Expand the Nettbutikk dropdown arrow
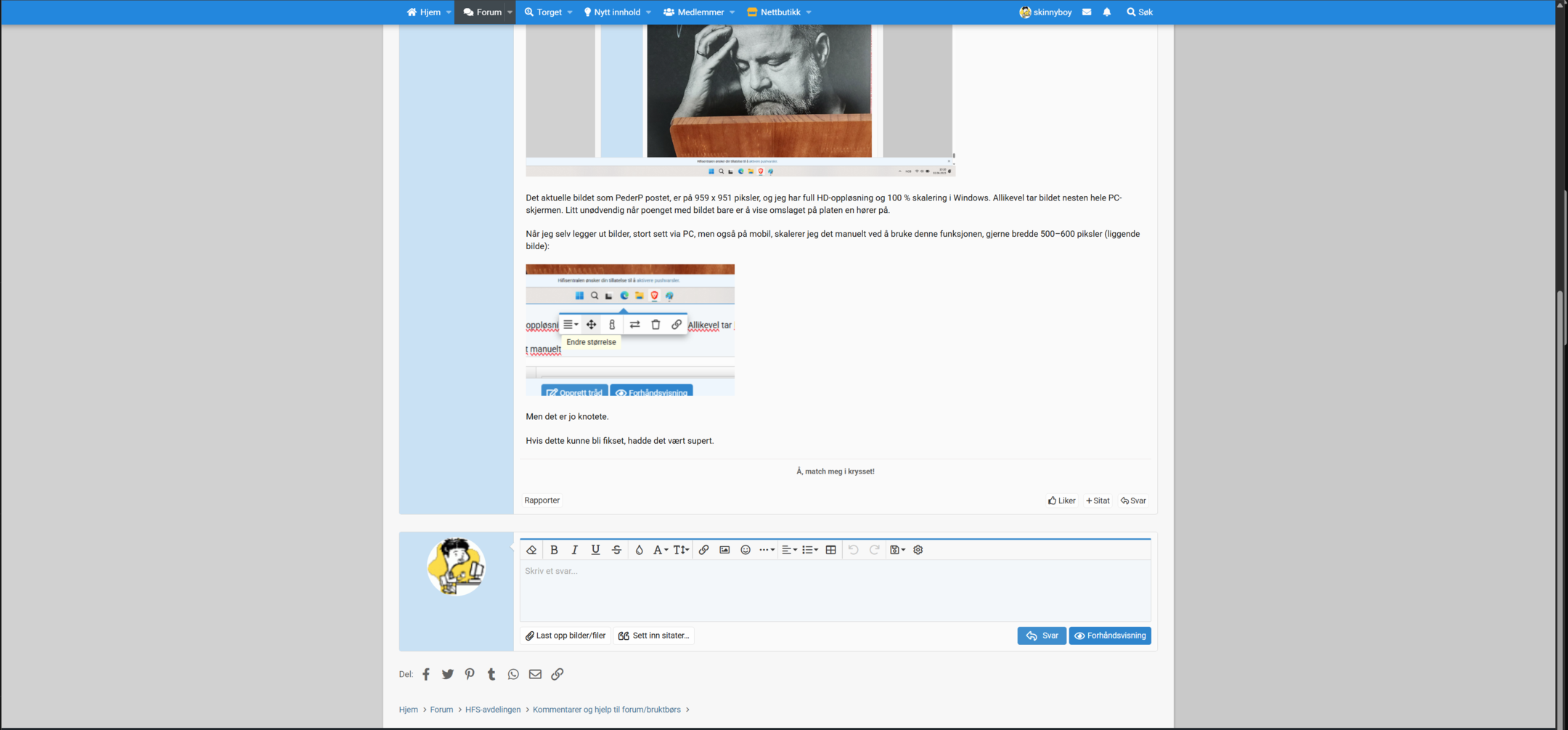1568x730 pixels. pyautogui.click(x=809, y=12)
